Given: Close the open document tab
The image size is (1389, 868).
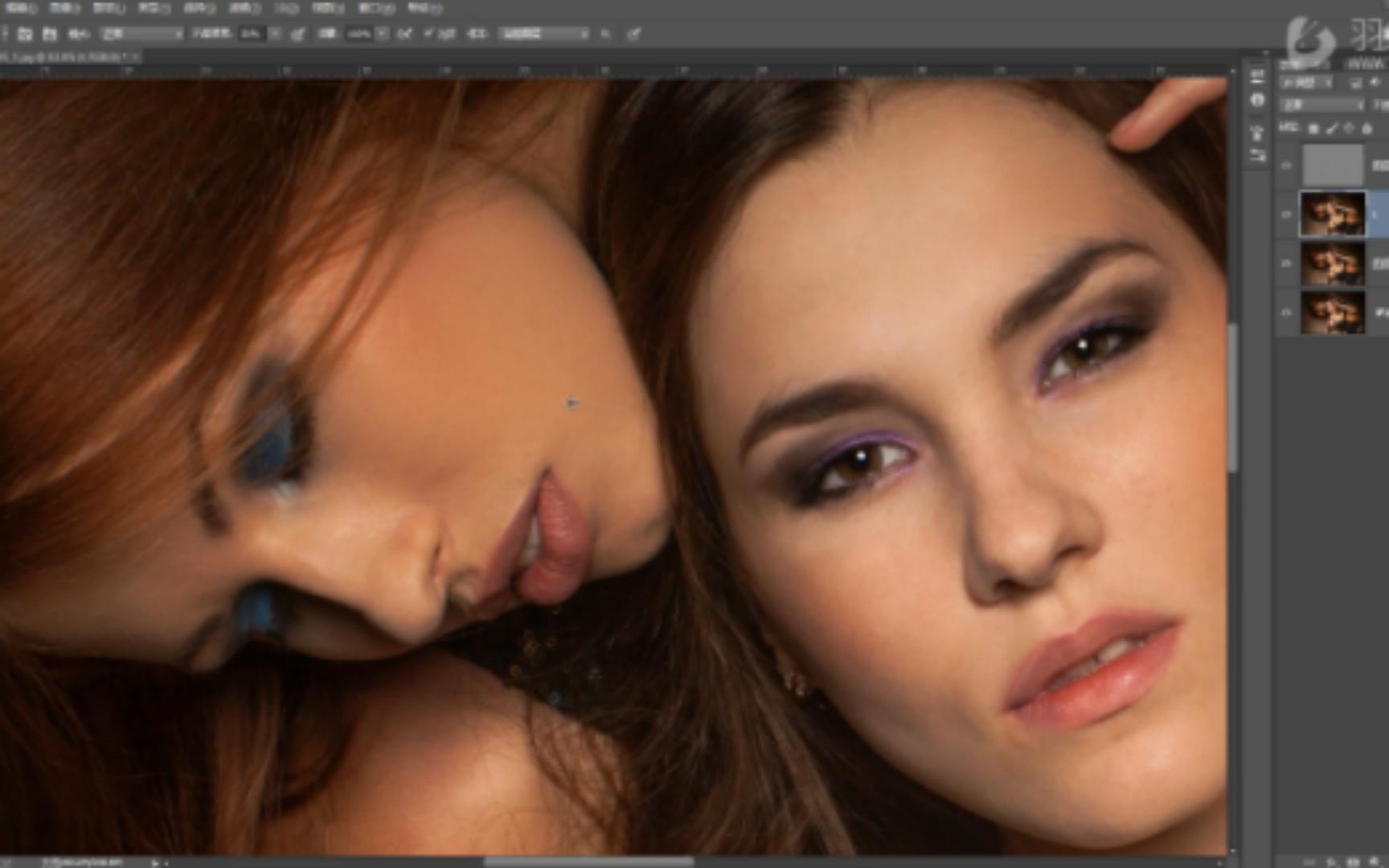Looking at the screenshot, I should tap(135, 57).
